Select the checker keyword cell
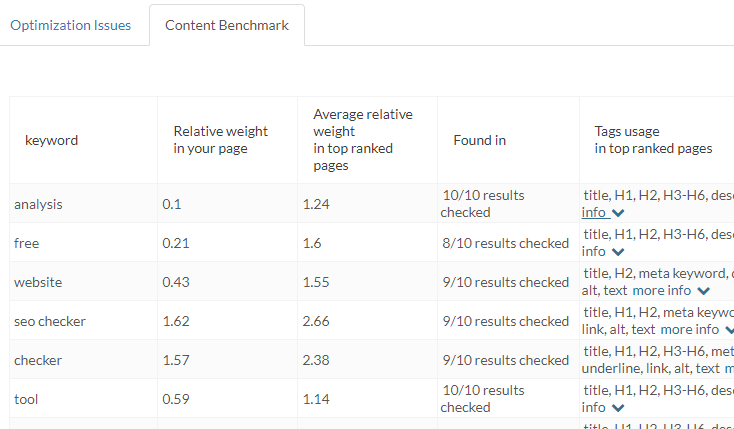This screenshot has height=429, width=734. (x=83, y=360)
